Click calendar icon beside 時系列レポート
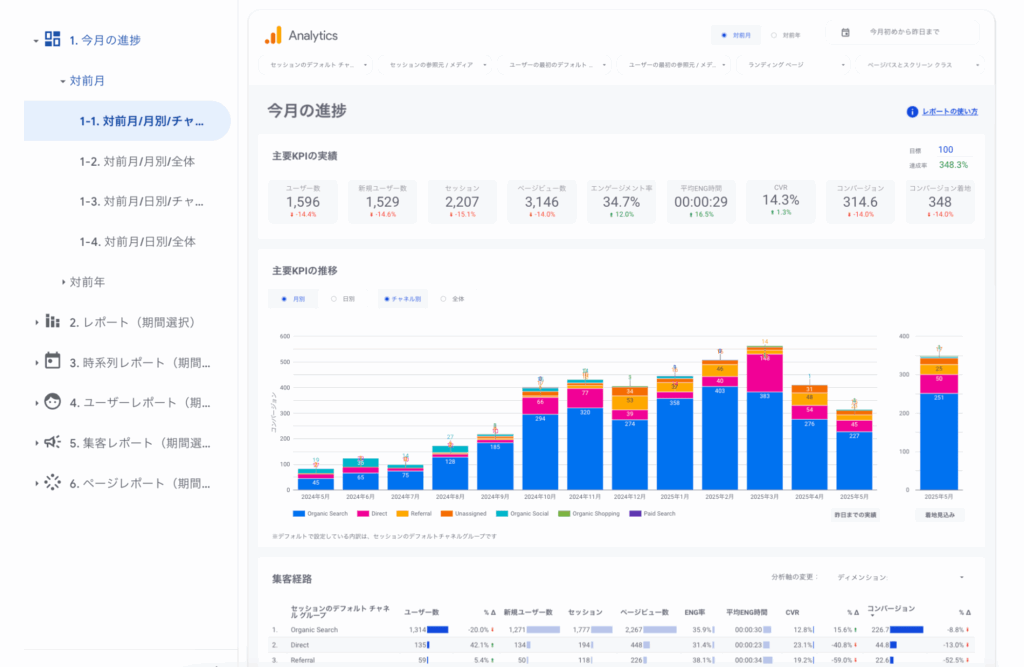1024x667 pixels. point(53,361)
